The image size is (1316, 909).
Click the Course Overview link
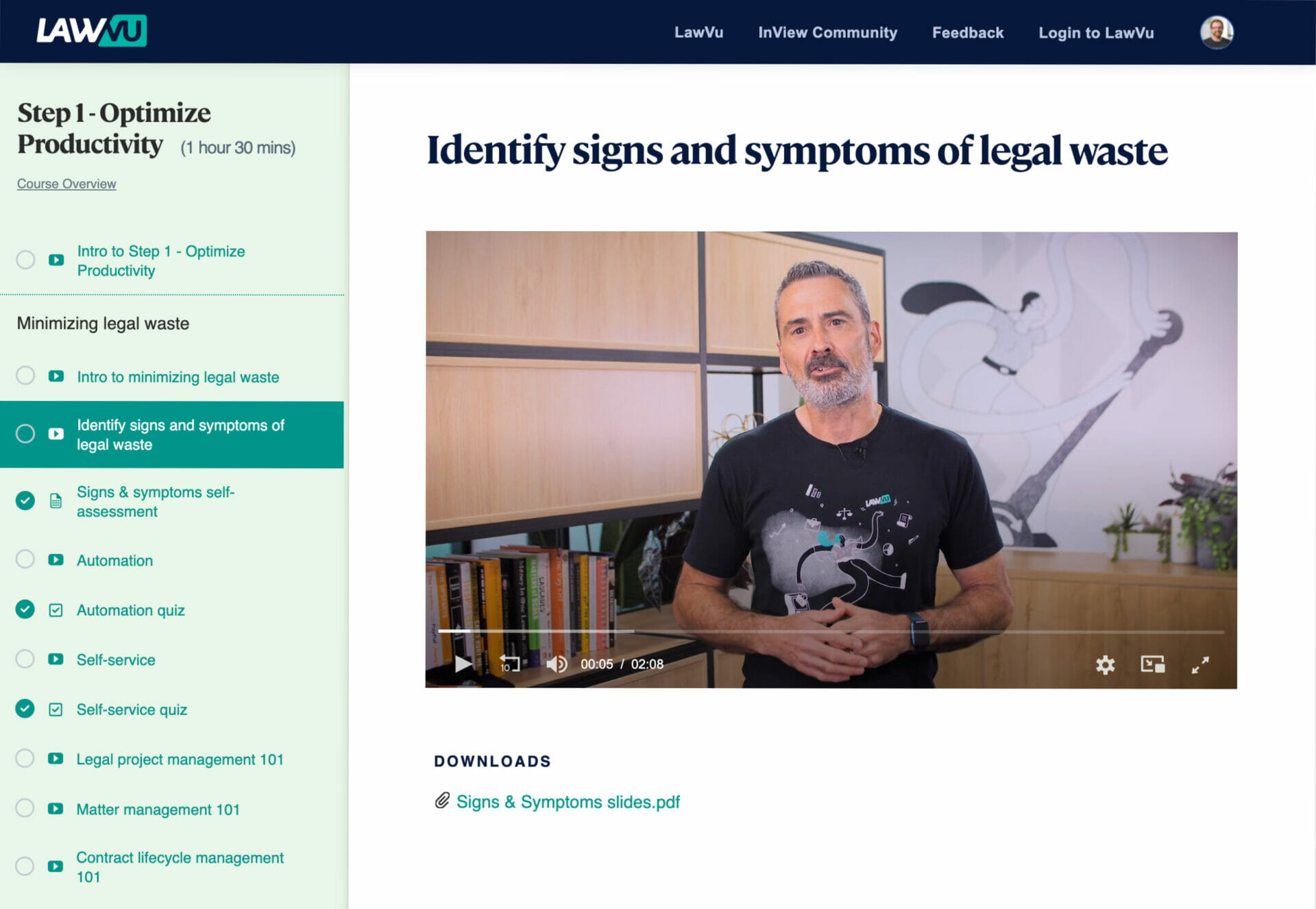click(66, 183)
